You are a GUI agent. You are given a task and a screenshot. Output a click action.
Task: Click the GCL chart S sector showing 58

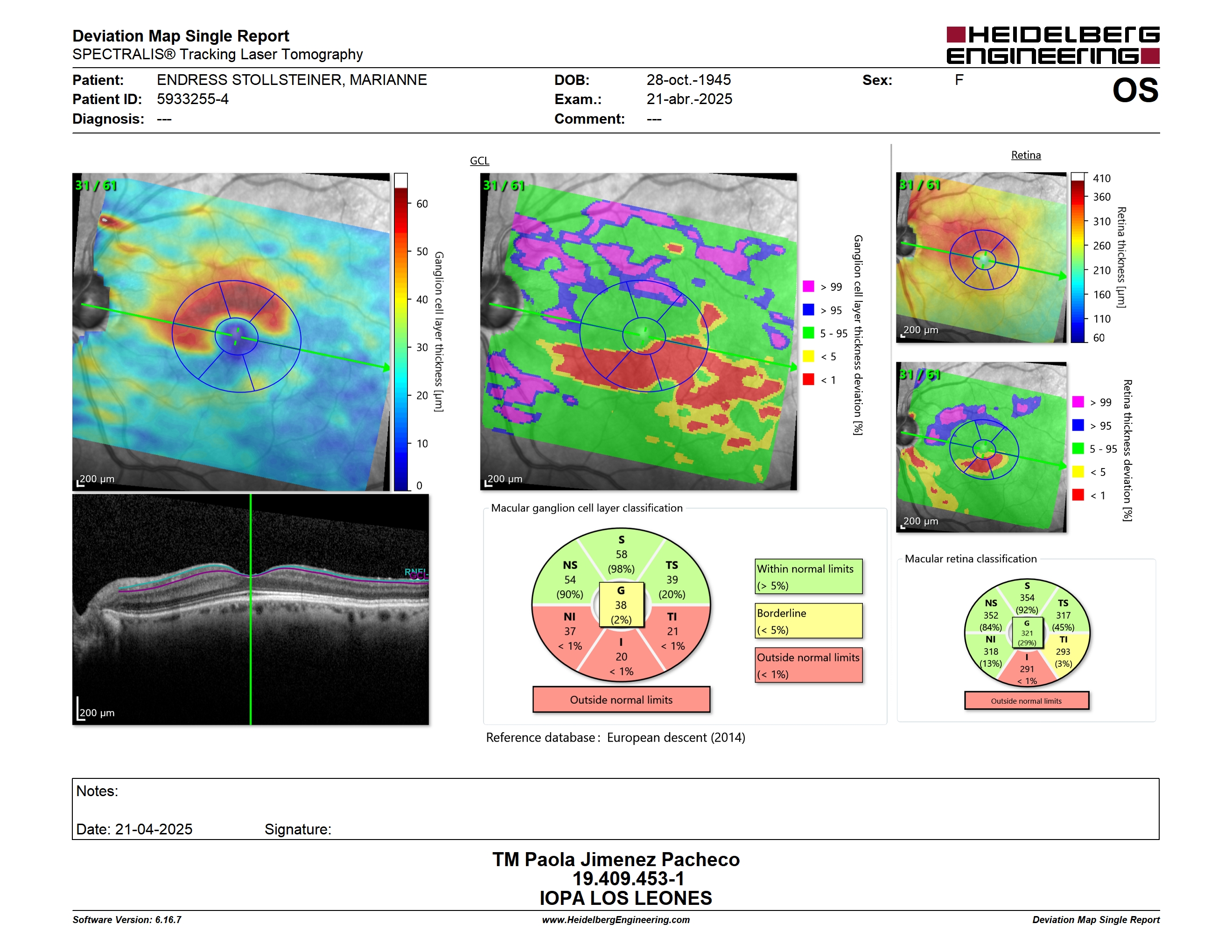pos(621,554)
